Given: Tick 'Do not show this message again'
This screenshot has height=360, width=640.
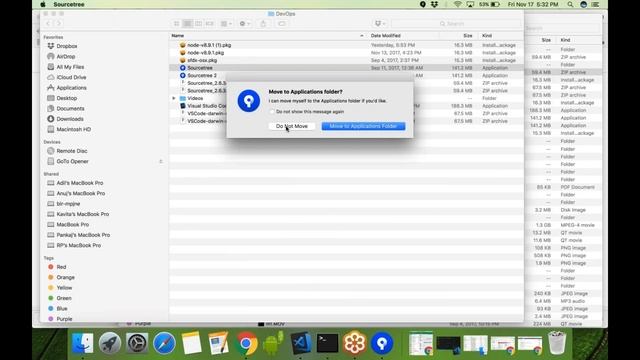Looking at the screenshot, I should click(x=272, y=111).
